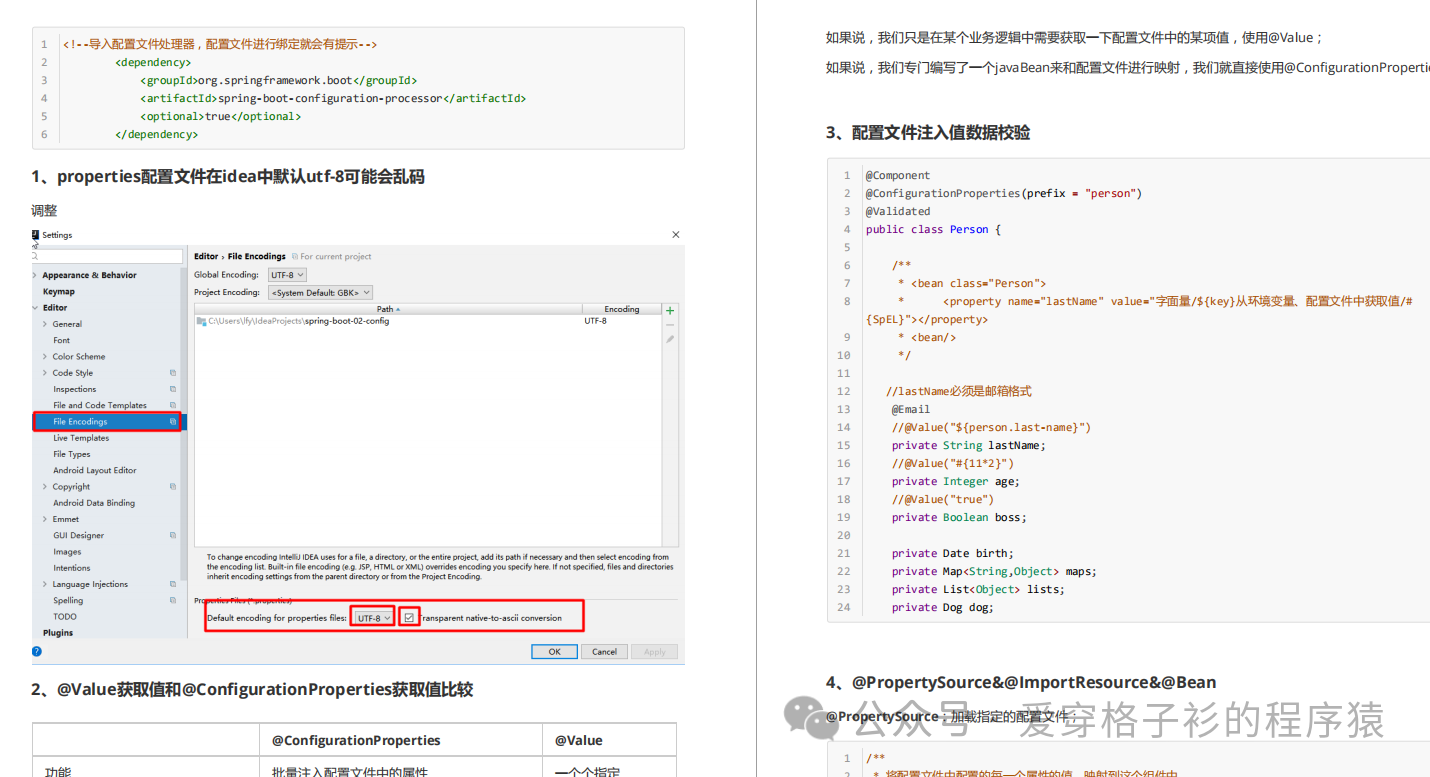
Task: Open the Plugins section
Action: (x=58, y=632)
